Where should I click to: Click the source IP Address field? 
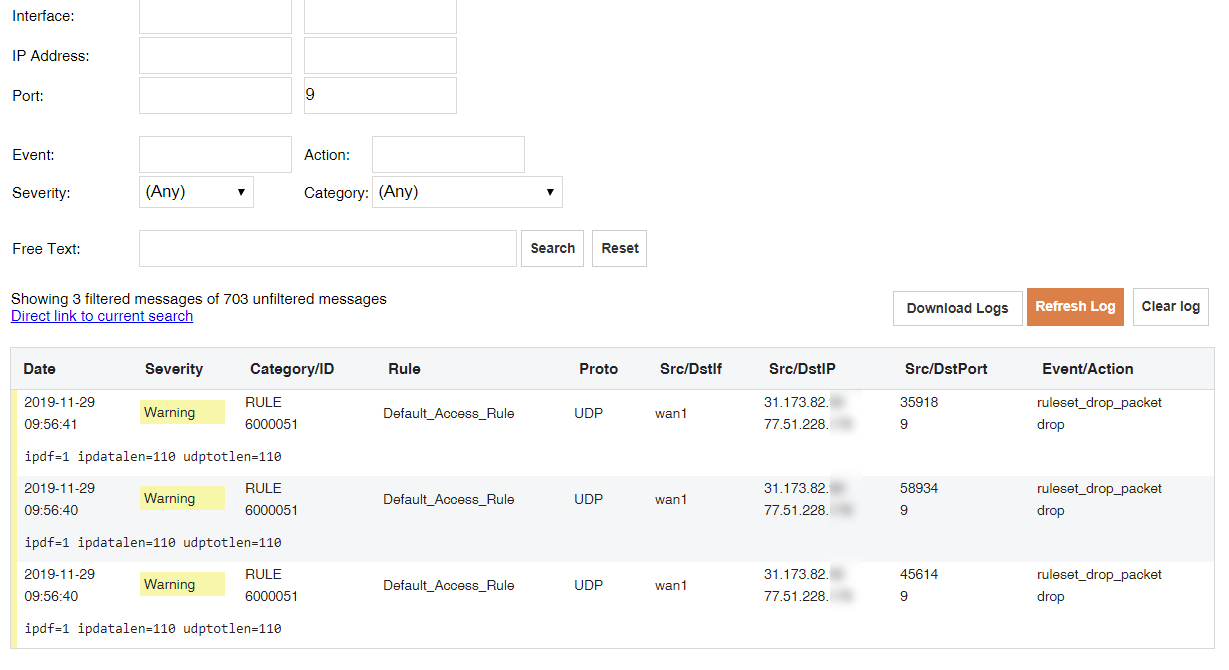click(x=215, y=56)
